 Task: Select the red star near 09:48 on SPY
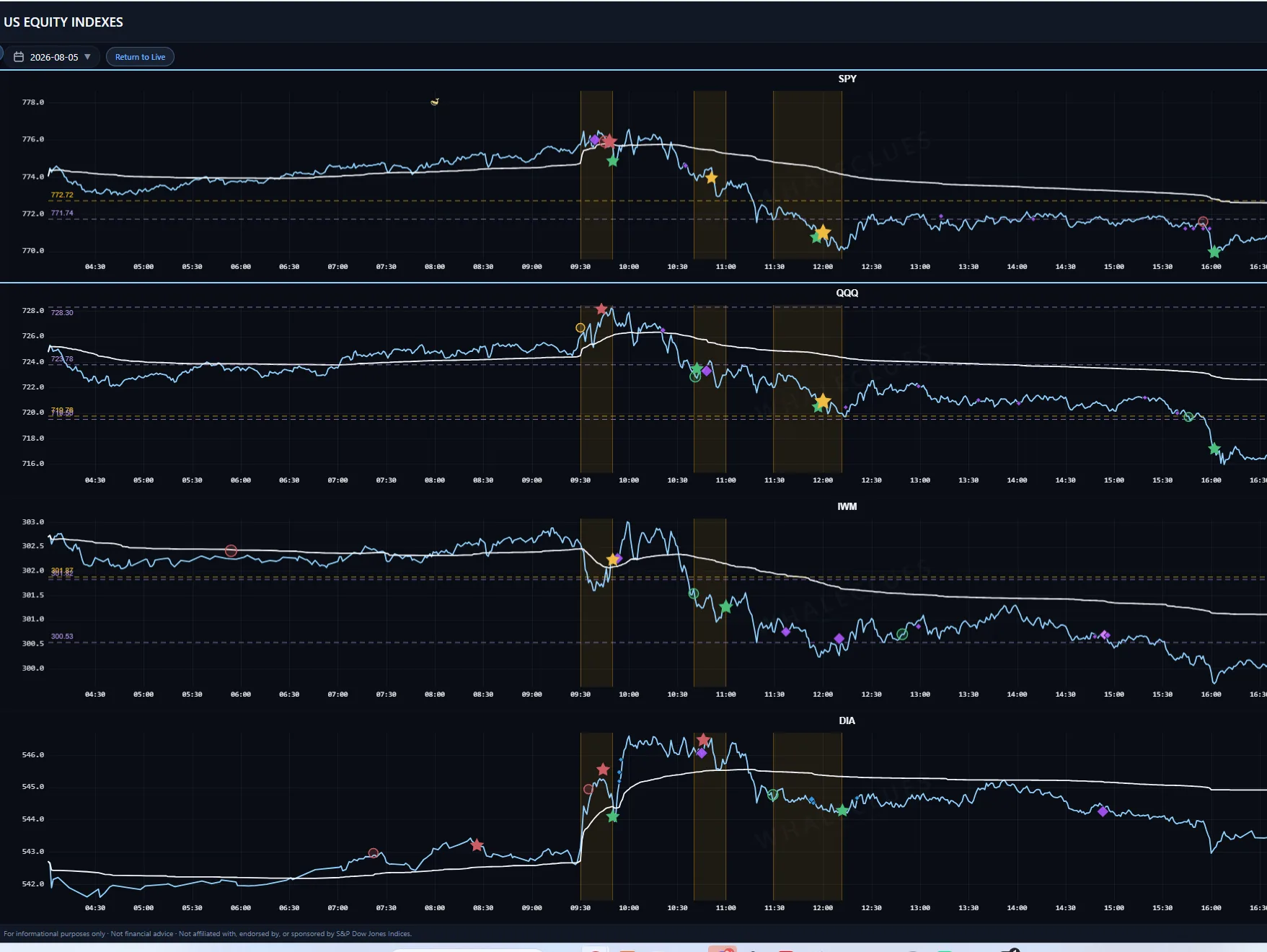[609, 141]
